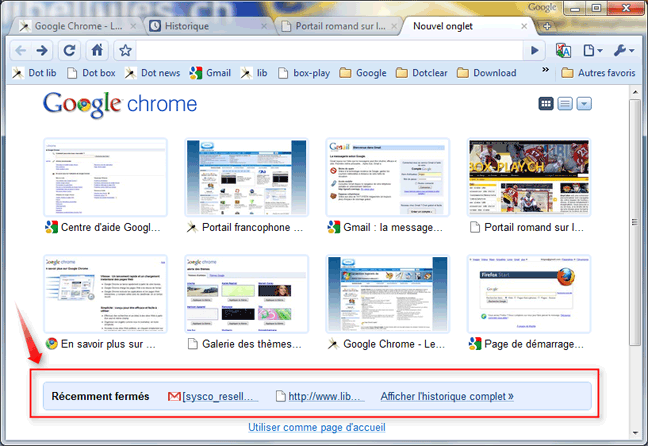Open Page de démarrage Firefox thumbnail
This screenshot has width=648, height=446.
tap(529, 294)
